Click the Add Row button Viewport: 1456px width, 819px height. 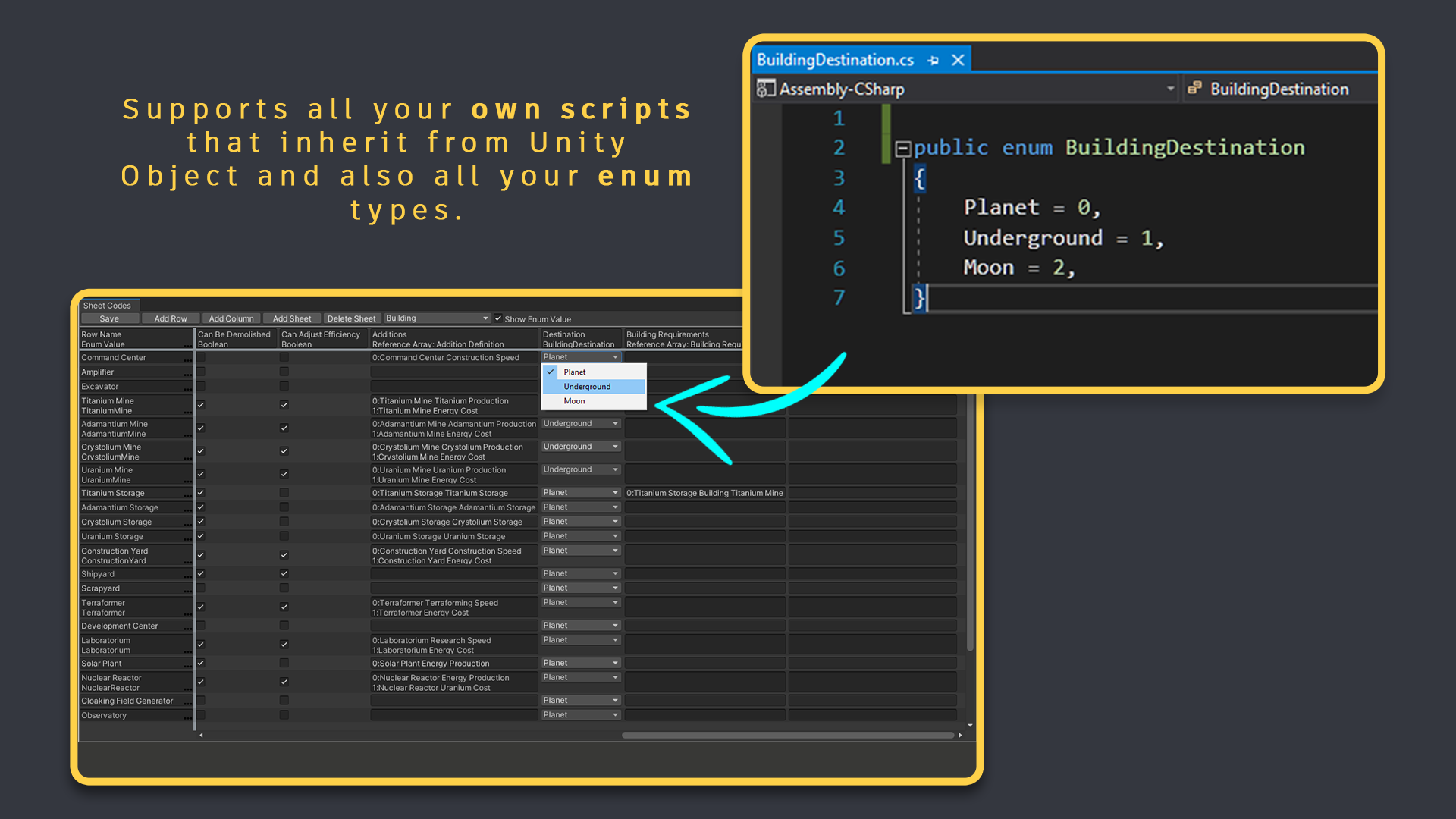(171, 318)
